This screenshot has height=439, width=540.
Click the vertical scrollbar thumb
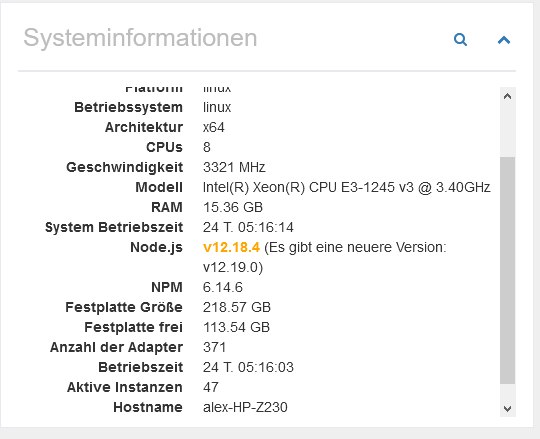(507, 270)
